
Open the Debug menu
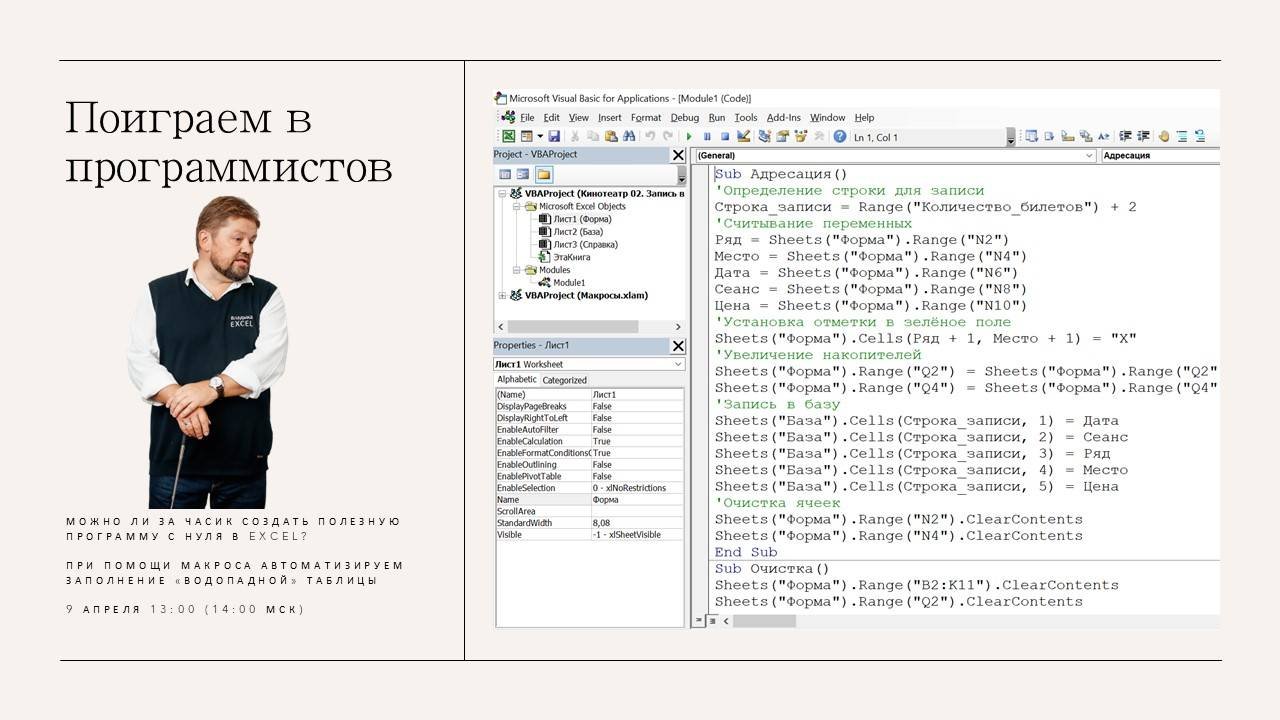[684, 118]
